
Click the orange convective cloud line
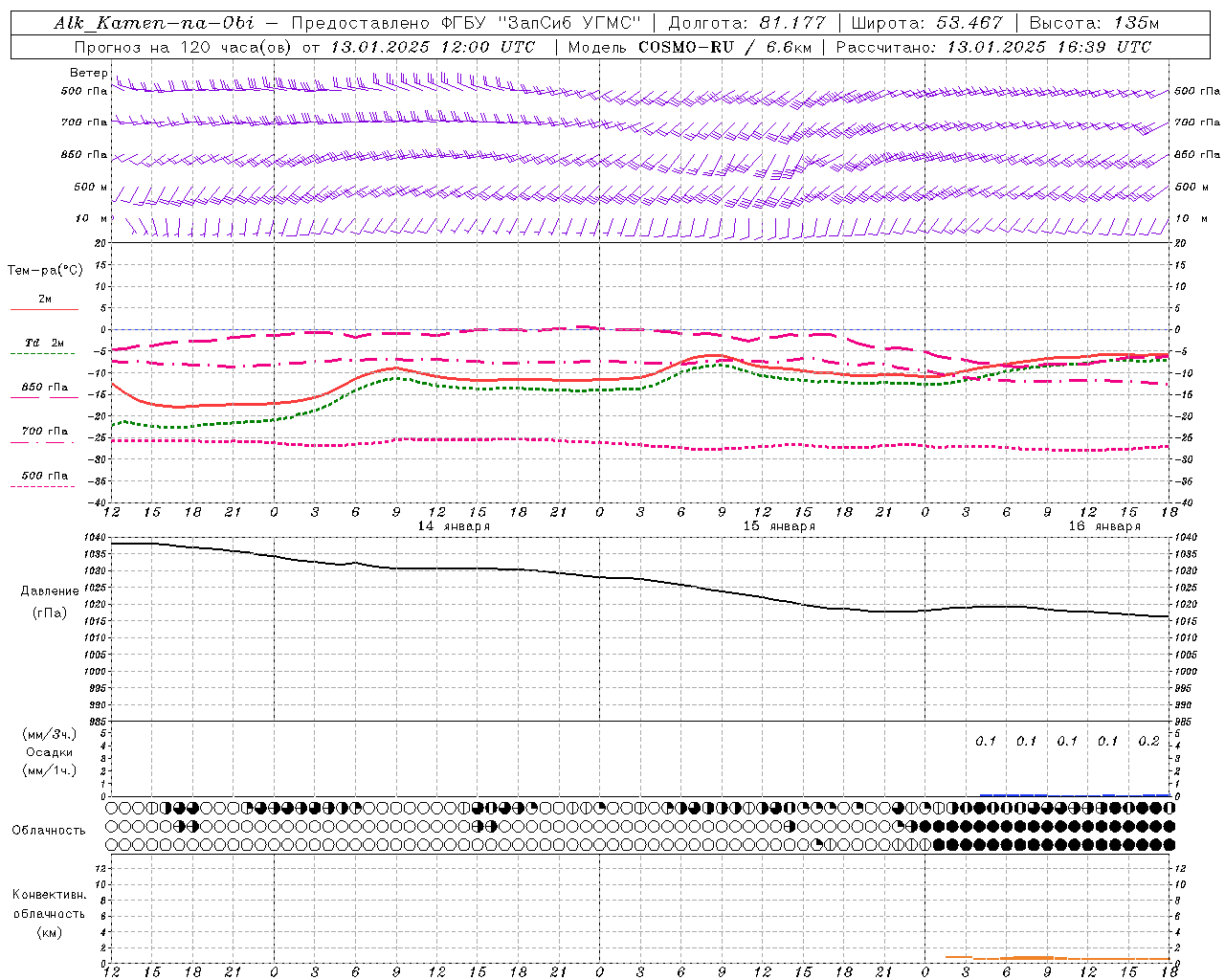[x=1058, y=958]
